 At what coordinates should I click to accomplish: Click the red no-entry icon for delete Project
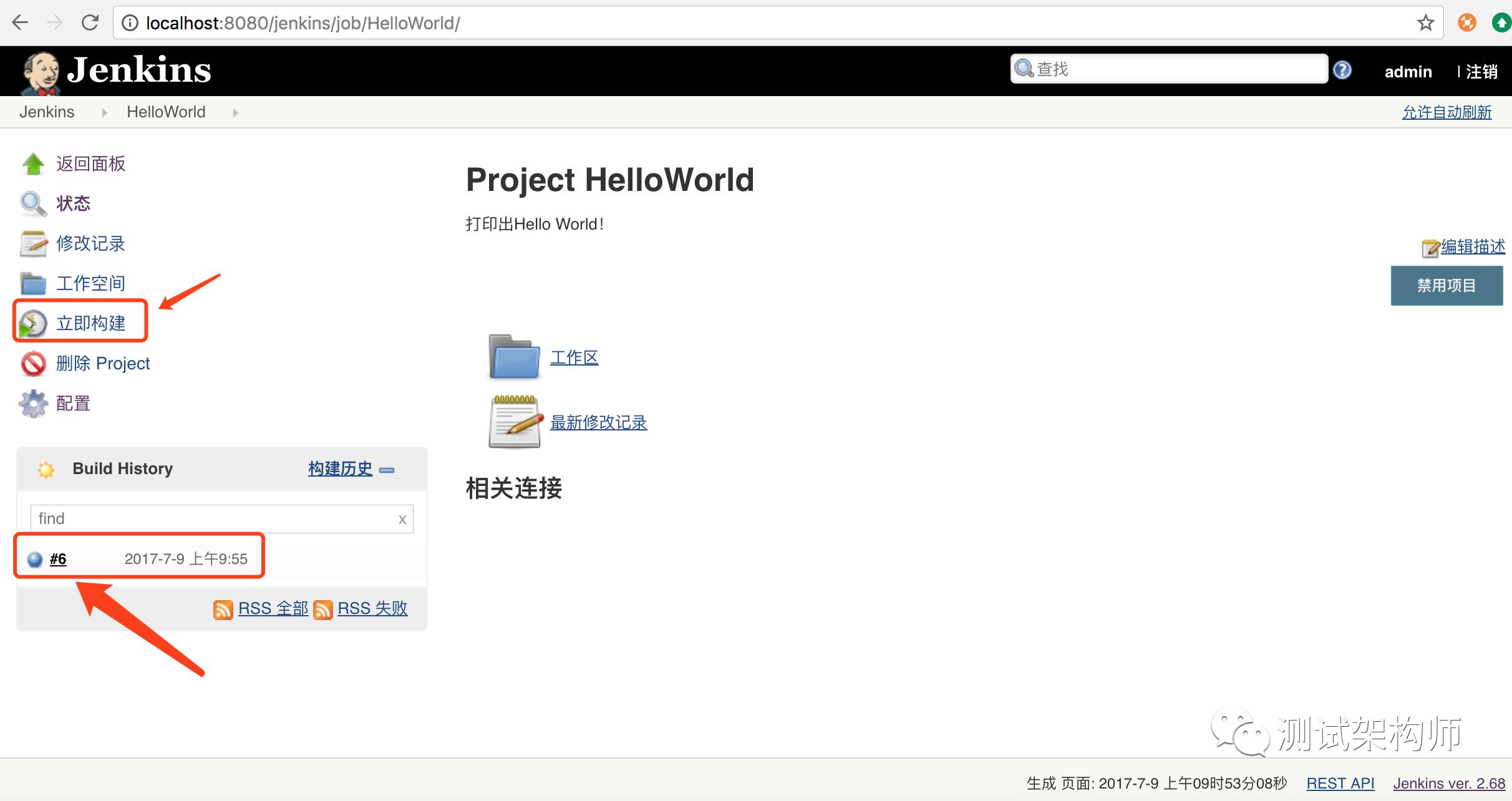click(33, 364)
